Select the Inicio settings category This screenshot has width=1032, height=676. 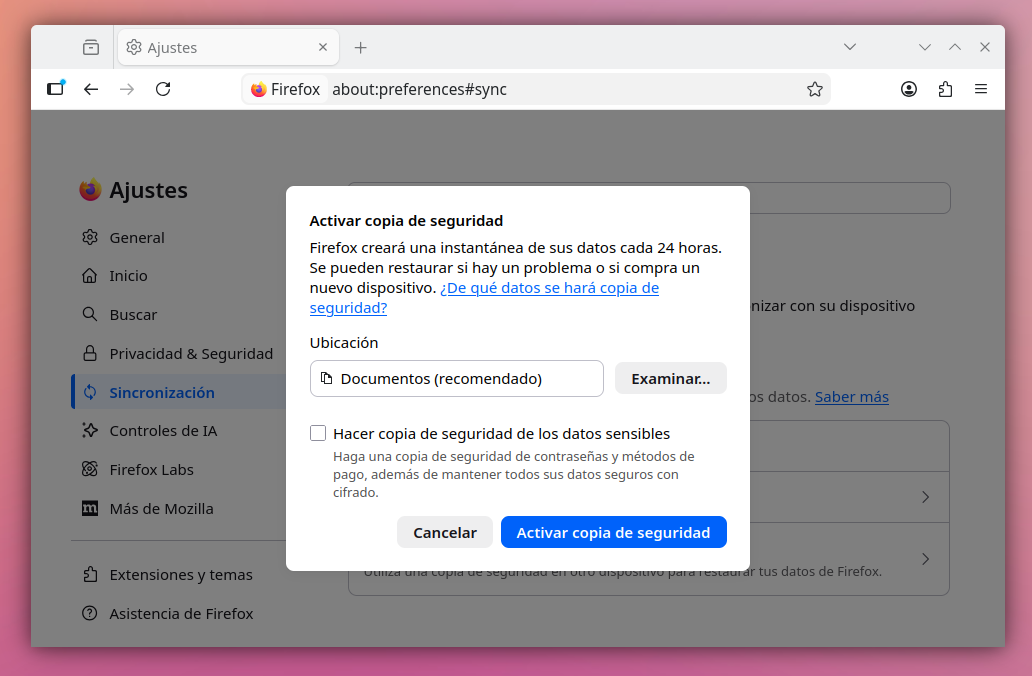tap(179, 276)
